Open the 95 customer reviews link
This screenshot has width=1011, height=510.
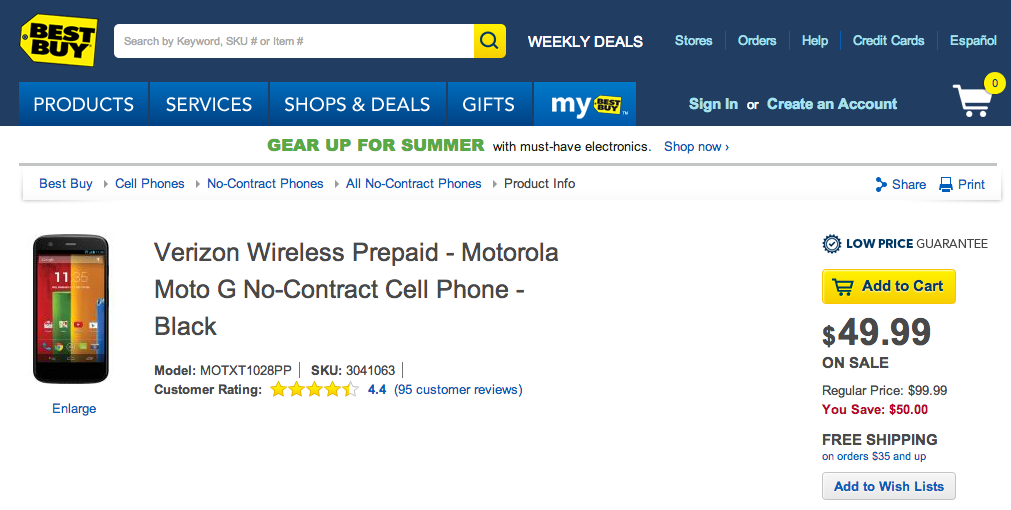(458, 390)
